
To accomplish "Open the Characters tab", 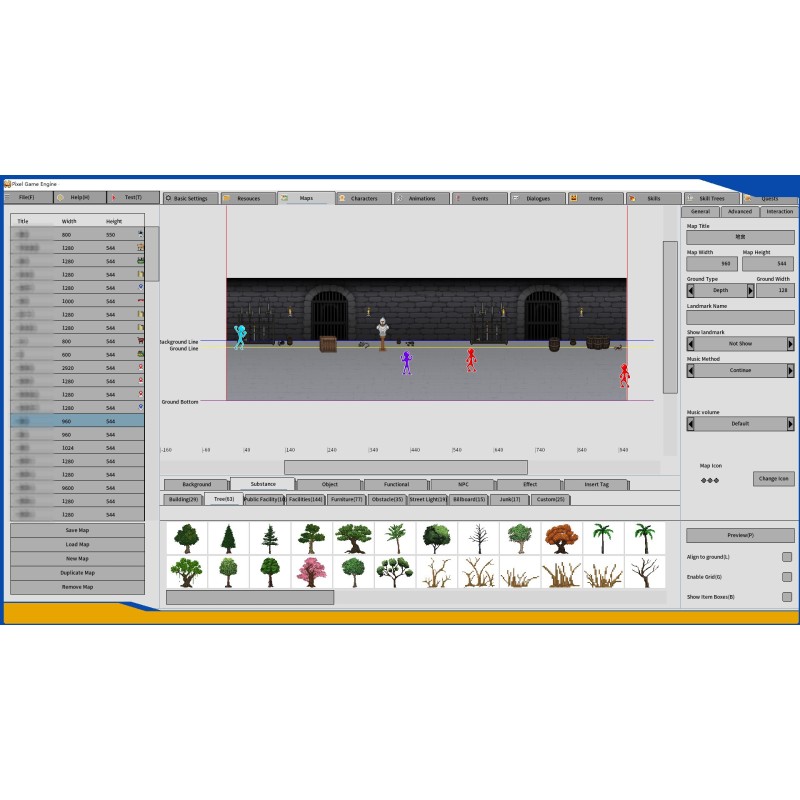I will 363,198.
